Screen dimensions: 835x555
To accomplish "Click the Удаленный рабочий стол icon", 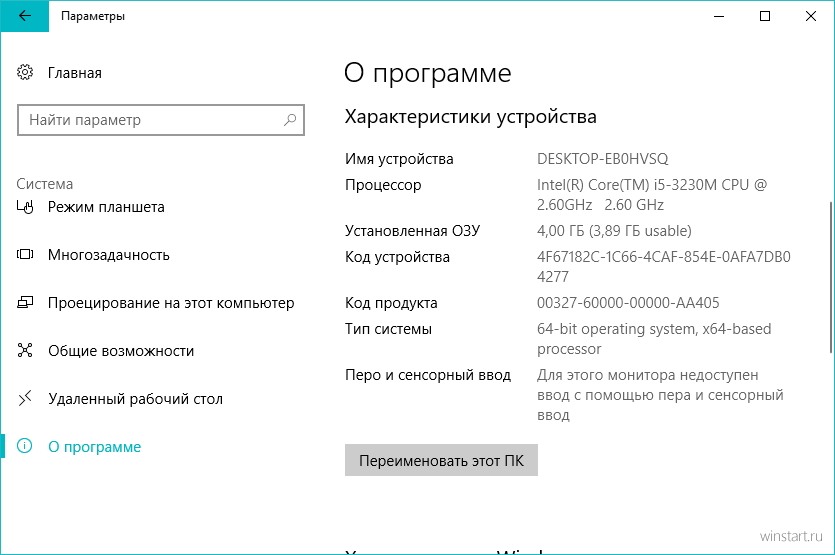I will pyautogui.click(x=25, y=398).
